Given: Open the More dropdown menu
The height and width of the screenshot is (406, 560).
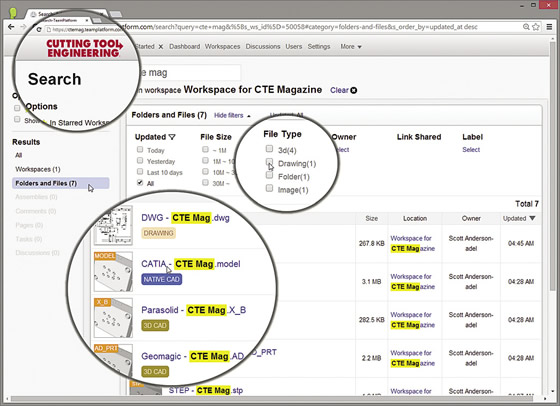Looking at the screenshot, I should point(351,46).
